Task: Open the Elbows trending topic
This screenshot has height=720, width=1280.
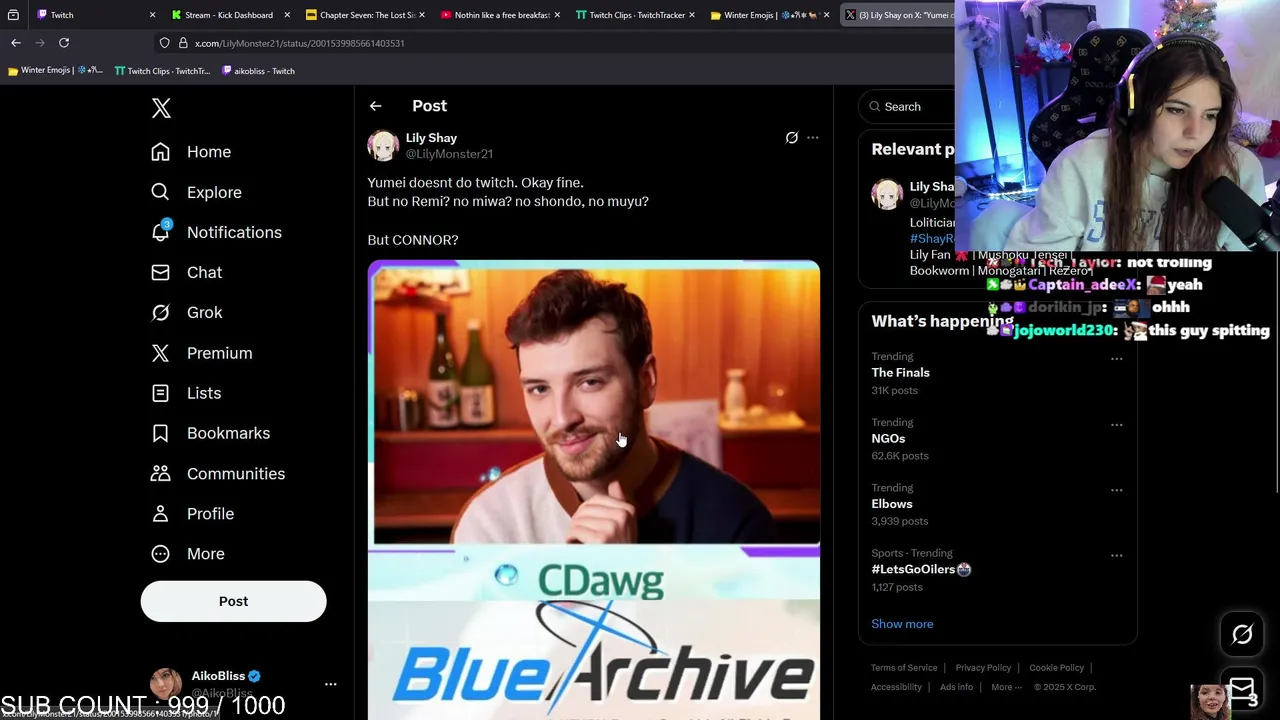Action: pyautogui.click(x=892, y=504)
